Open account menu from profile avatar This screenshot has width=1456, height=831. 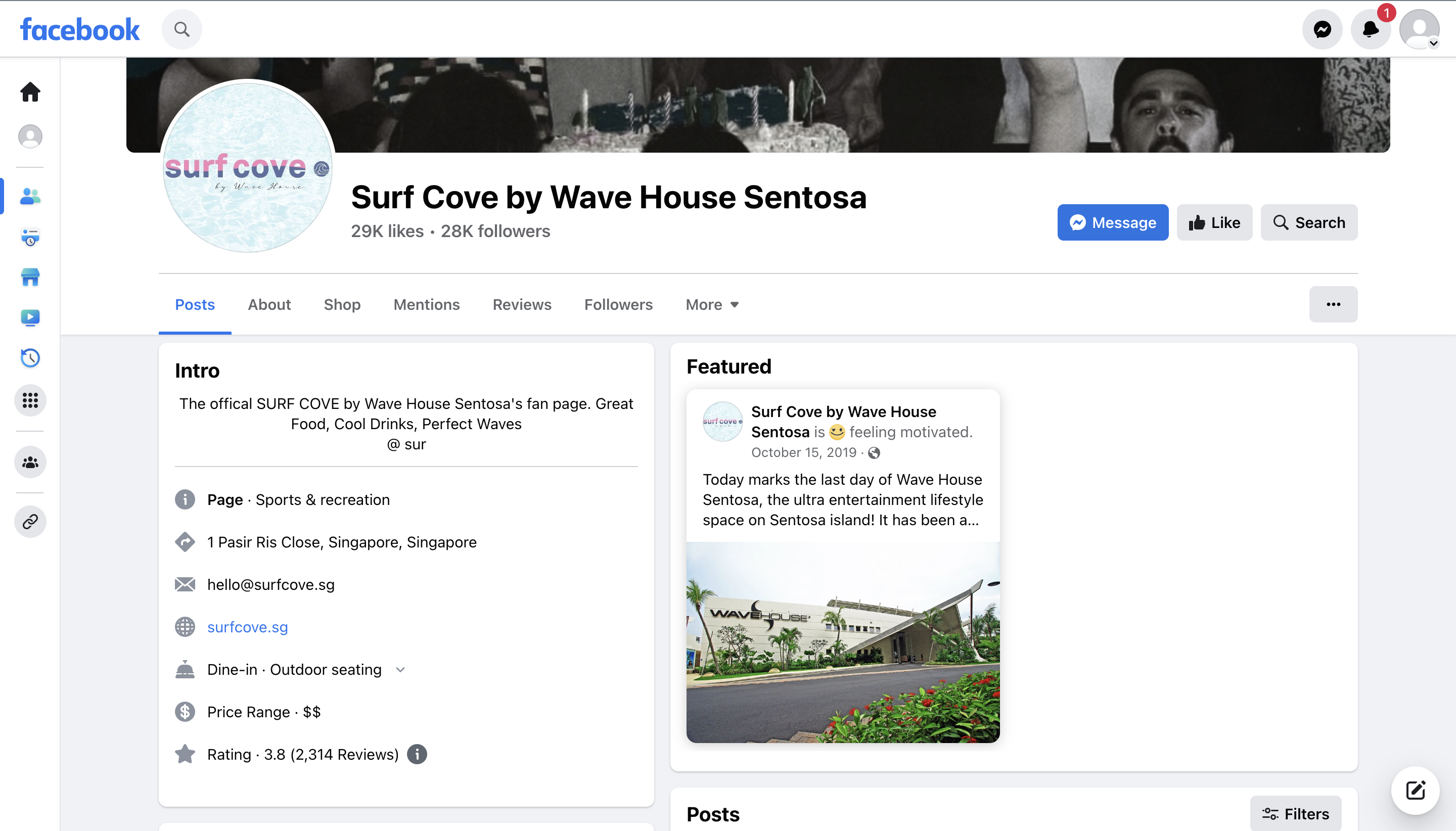[1419, 30]
